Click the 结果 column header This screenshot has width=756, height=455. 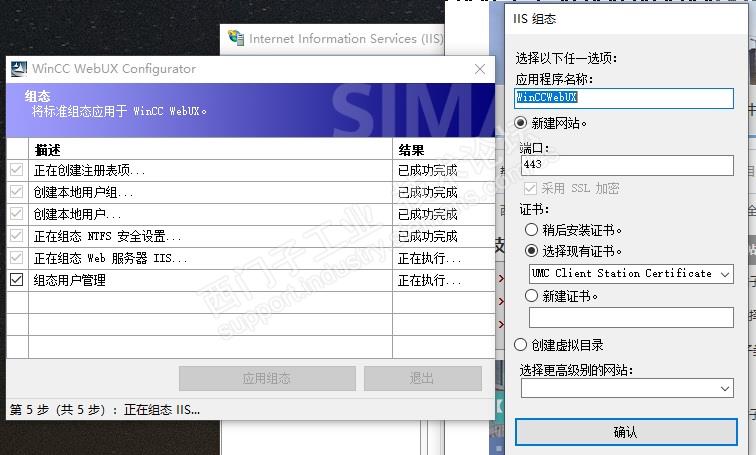click(x=444, y=150)
